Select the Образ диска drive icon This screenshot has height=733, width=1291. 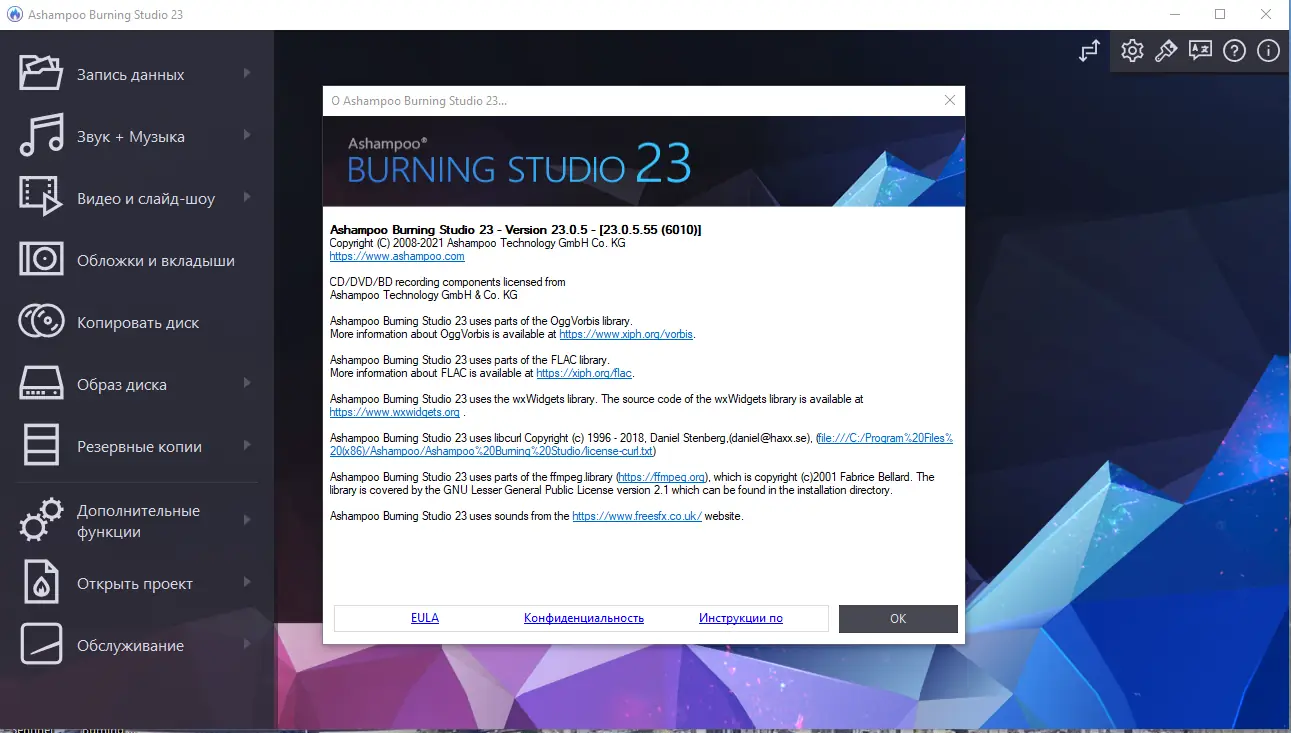click(40, 384)
